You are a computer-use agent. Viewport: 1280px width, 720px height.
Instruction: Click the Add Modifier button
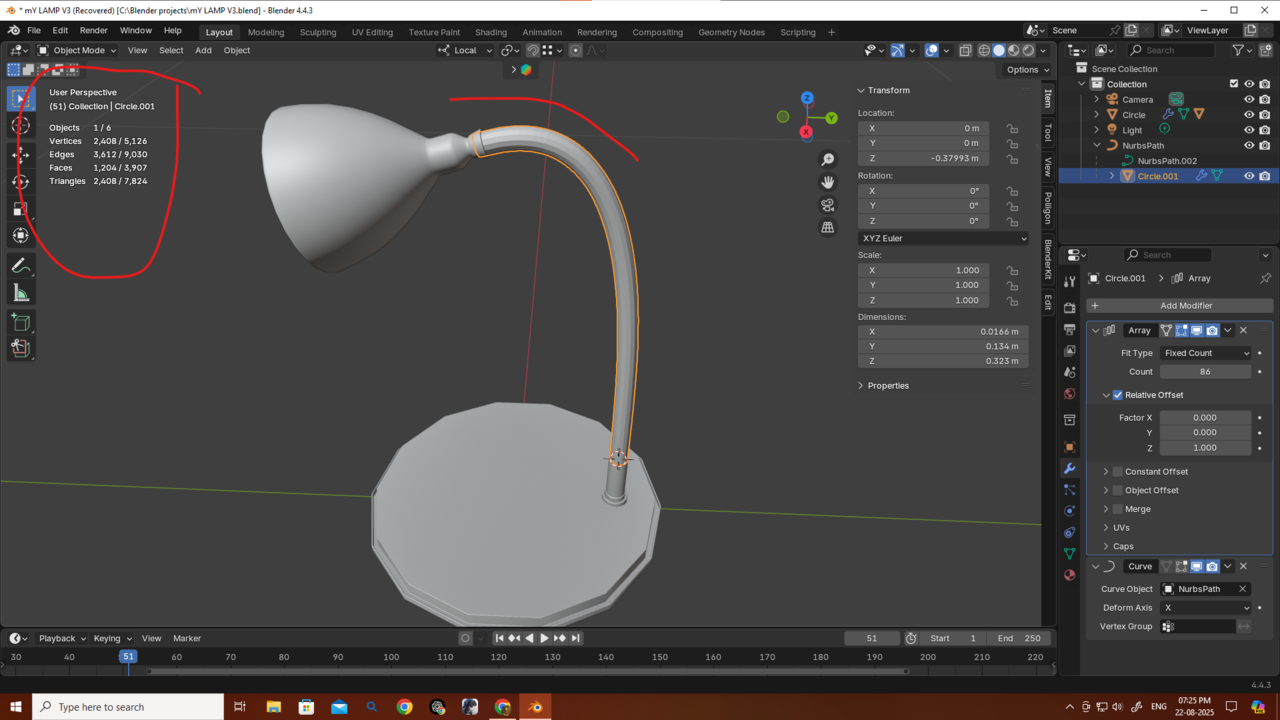point(1186,306)
